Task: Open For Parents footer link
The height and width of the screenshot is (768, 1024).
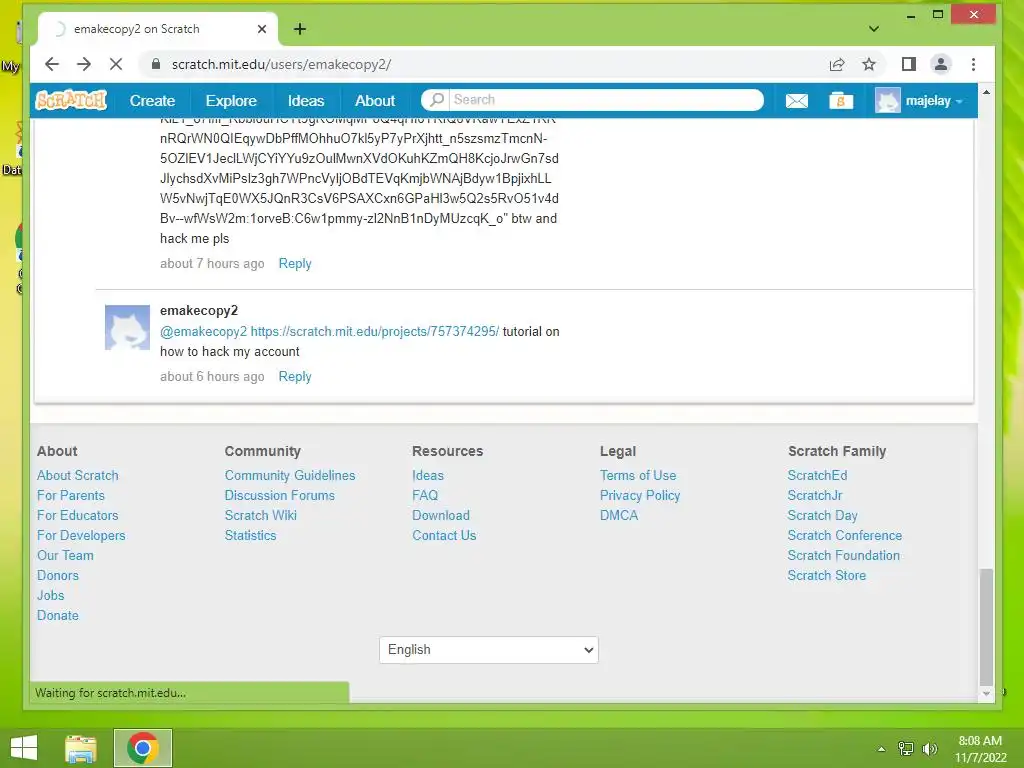Action: [x=71, y=495]
